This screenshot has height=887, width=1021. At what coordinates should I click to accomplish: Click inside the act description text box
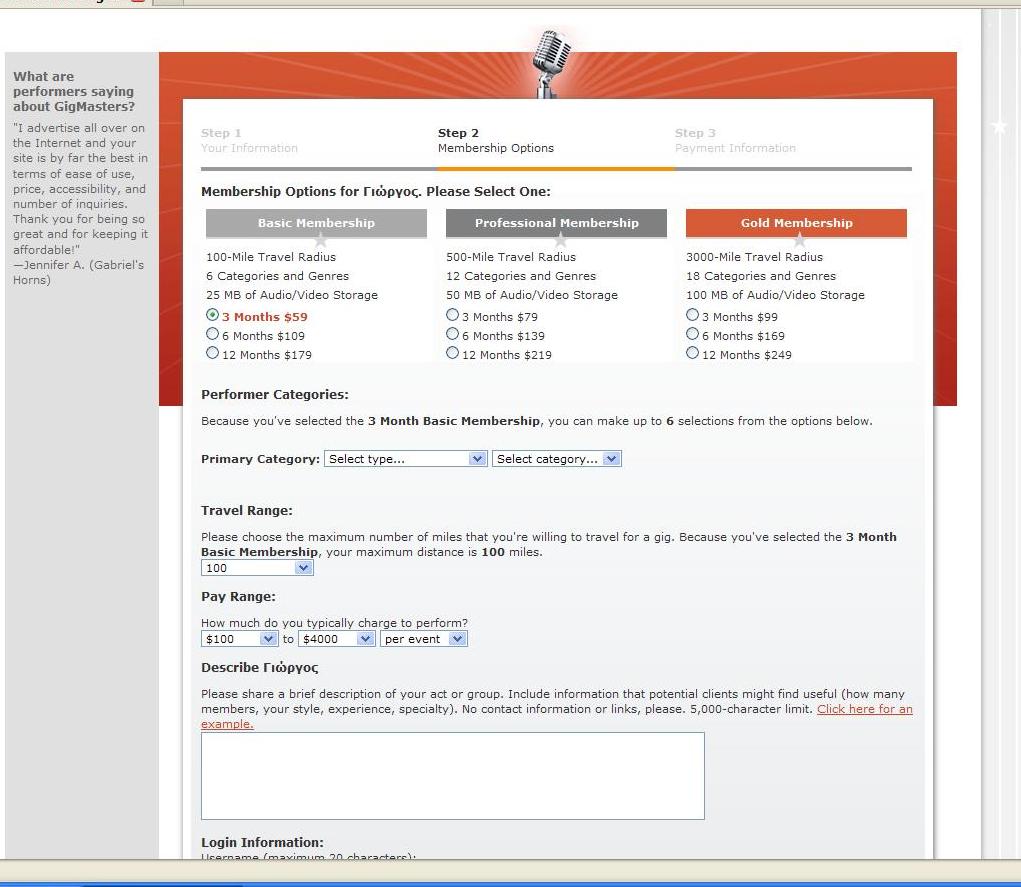coord(452,775)
